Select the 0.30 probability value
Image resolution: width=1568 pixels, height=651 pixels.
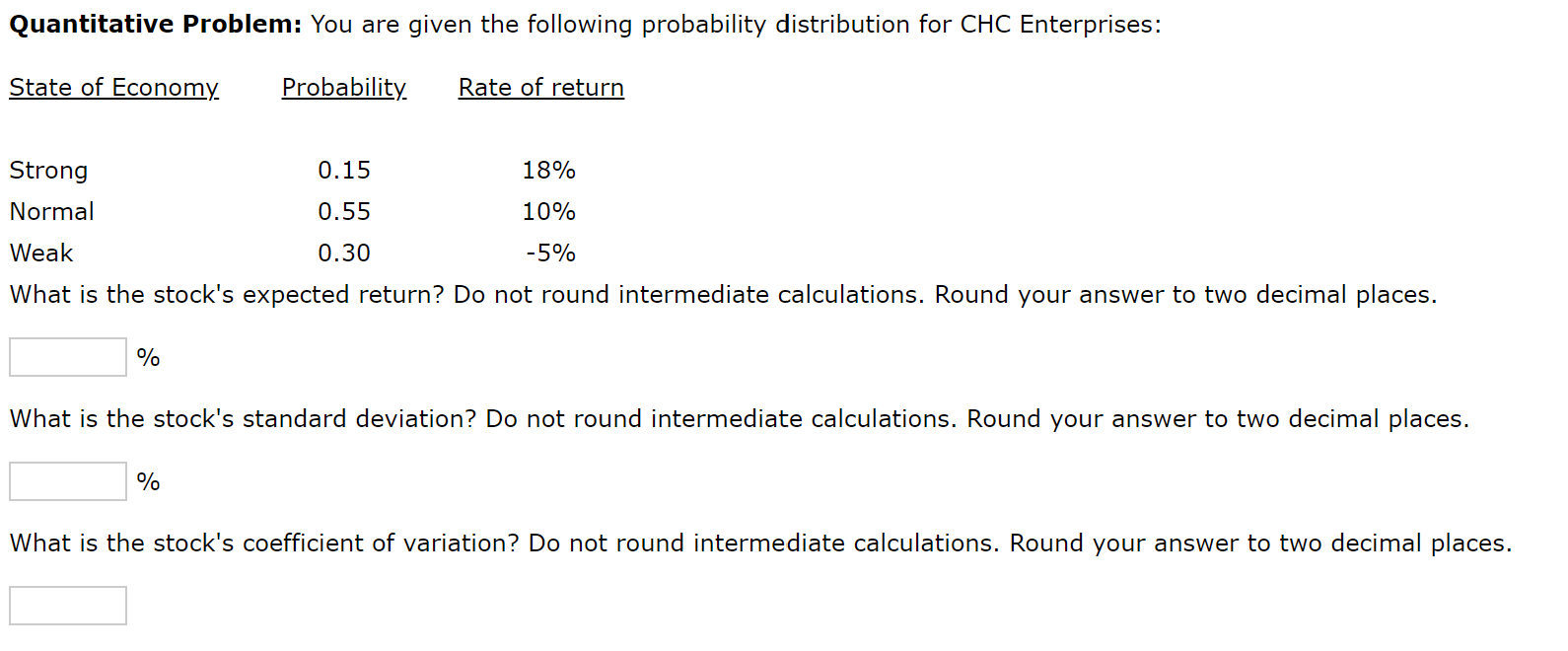point(344,253)
